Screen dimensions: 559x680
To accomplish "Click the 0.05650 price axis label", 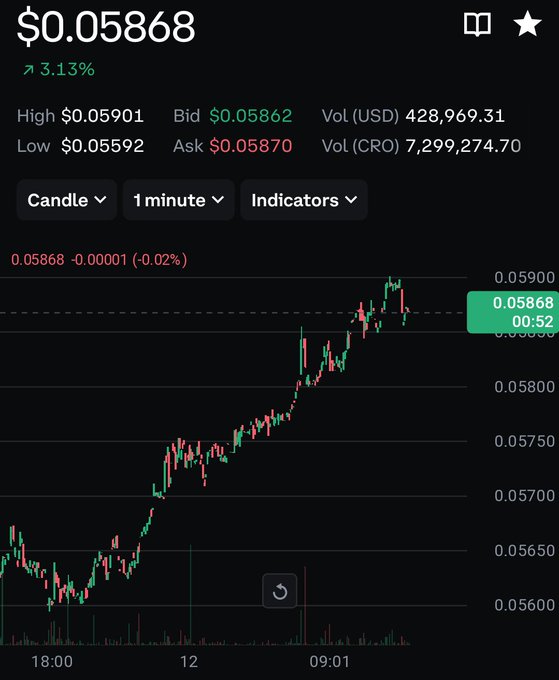I will [x=524, y=550].
